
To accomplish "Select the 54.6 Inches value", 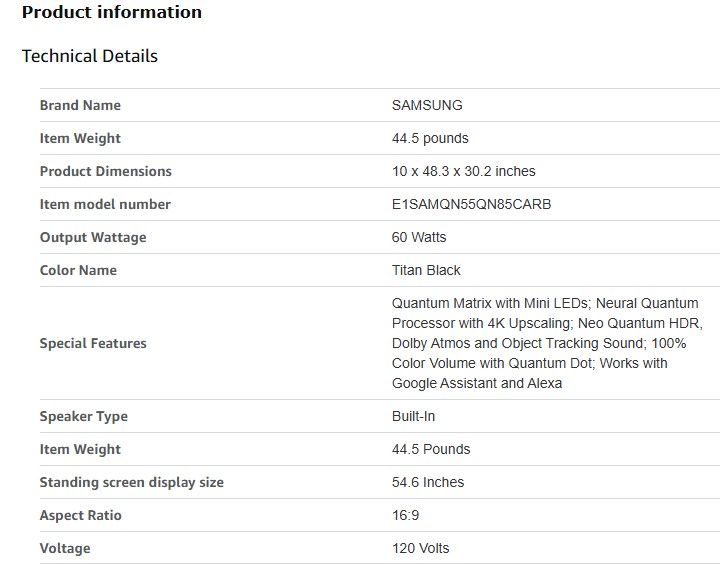I will pyautogui.click(x=428, y=482).
